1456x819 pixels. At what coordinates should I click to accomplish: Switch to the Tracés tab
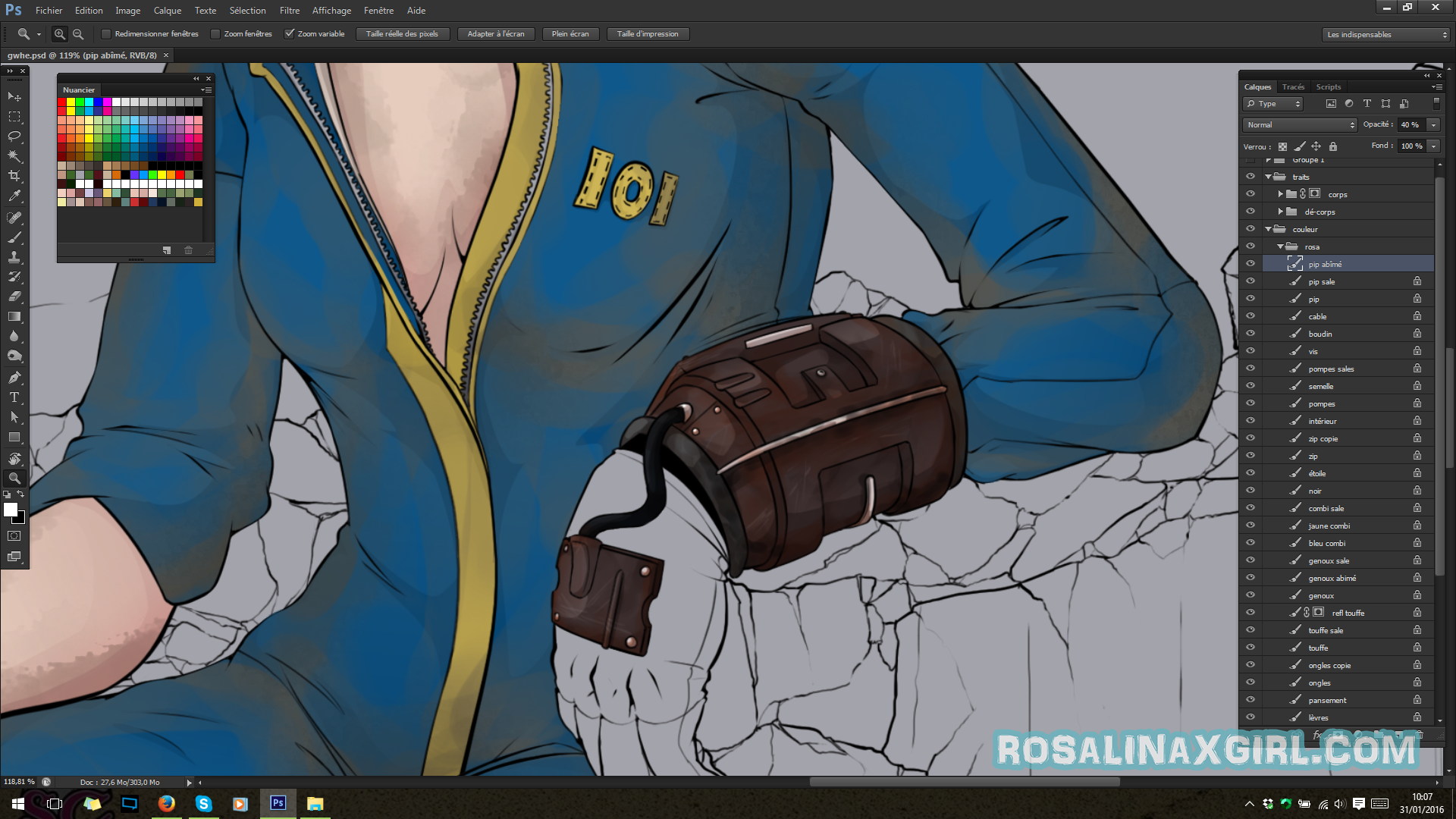(x=1293, y=87)
